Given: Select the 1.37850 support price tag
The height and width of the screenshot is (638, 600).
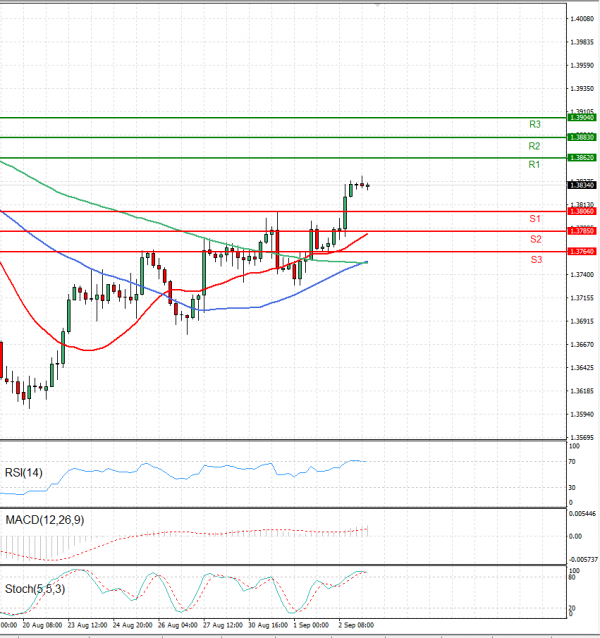Looking at the screenshot, I should coord(582,231).
